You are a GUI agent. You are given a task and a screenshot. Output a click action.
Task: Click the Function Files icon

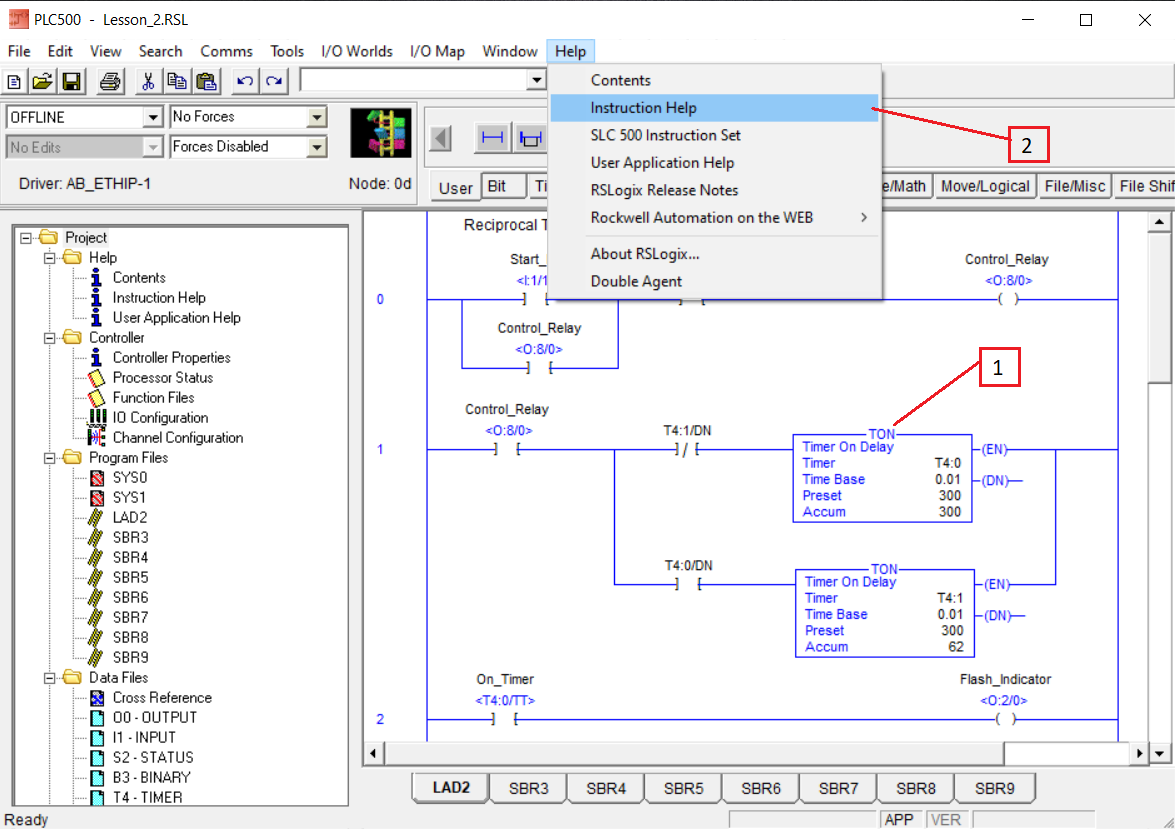[x=97, y=397]
